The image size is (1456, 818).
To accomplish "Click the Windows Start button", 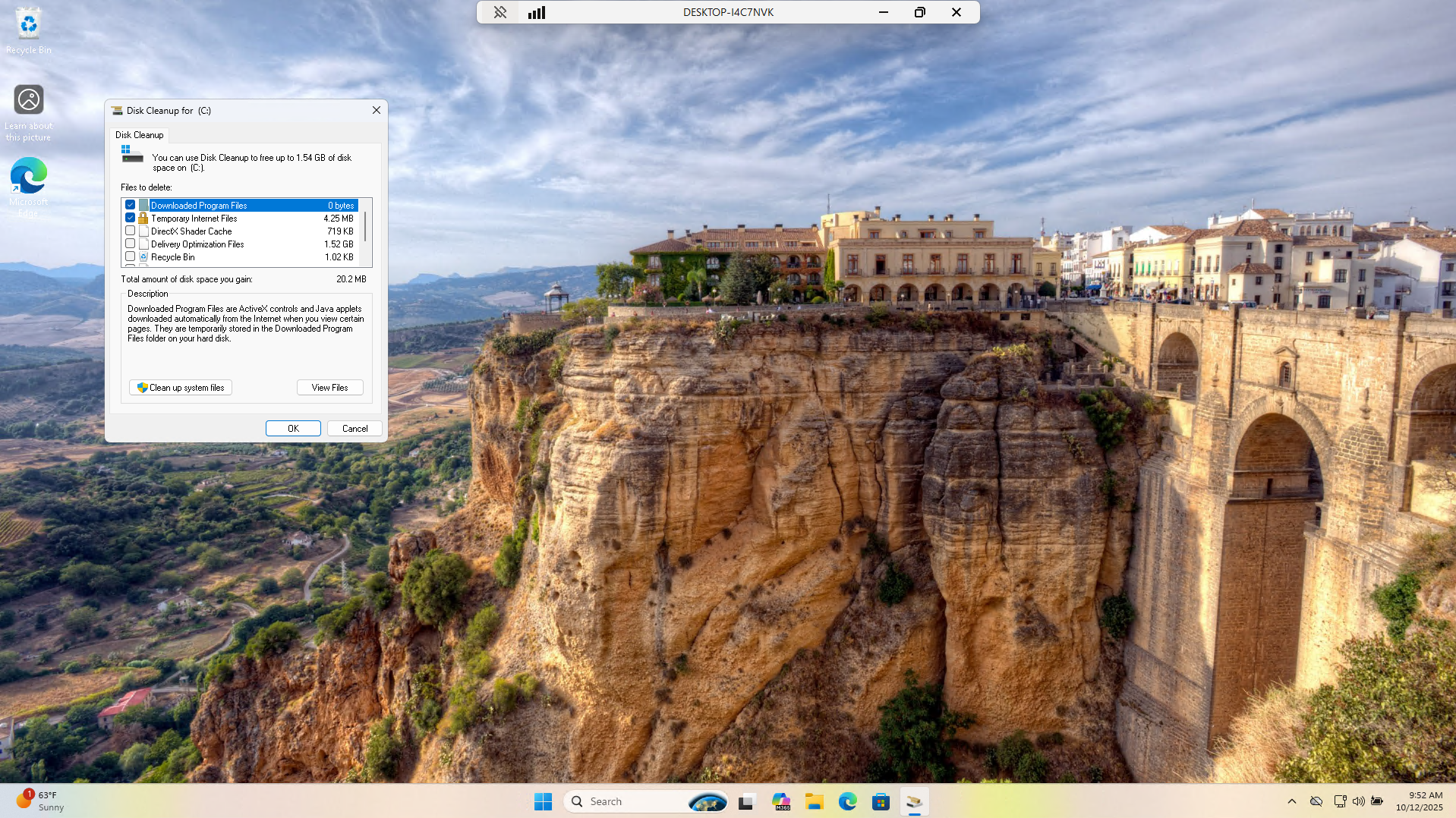I will (x=543, y=801).
